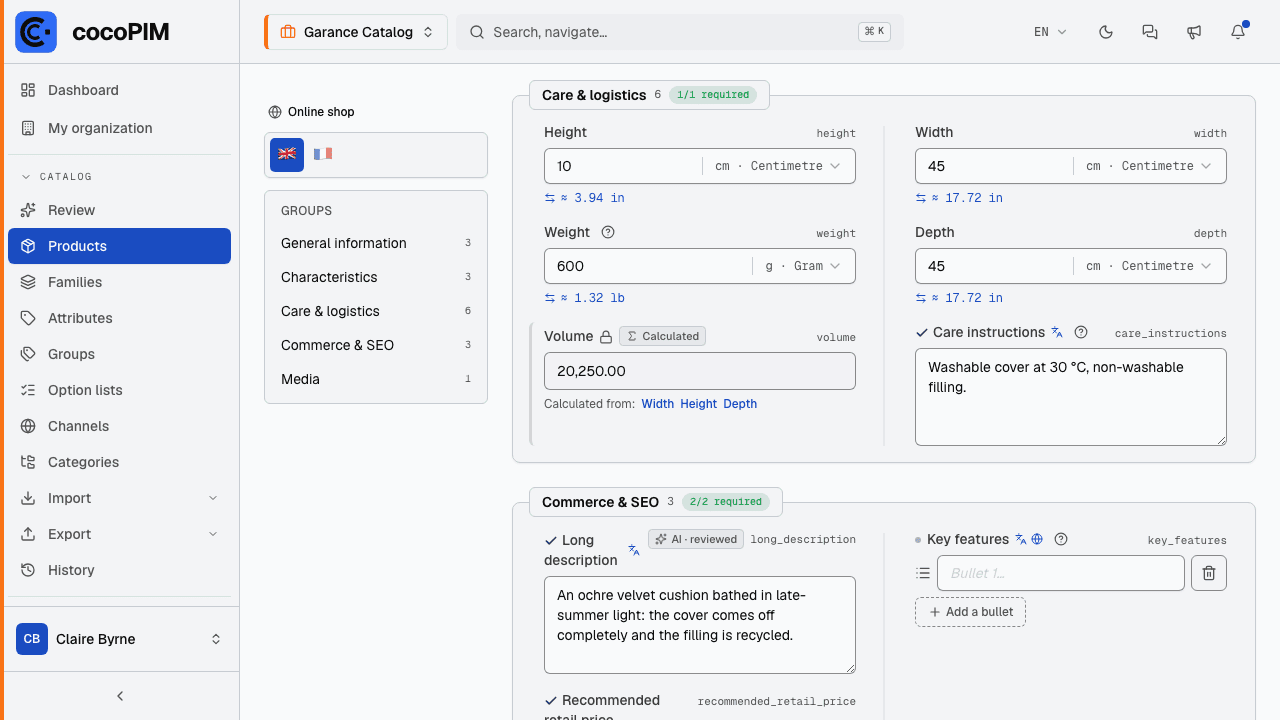Viewport: 1280px width, 720px height.
Task: Follow the Depth calculated-from link
Action: tap(740, 404)
